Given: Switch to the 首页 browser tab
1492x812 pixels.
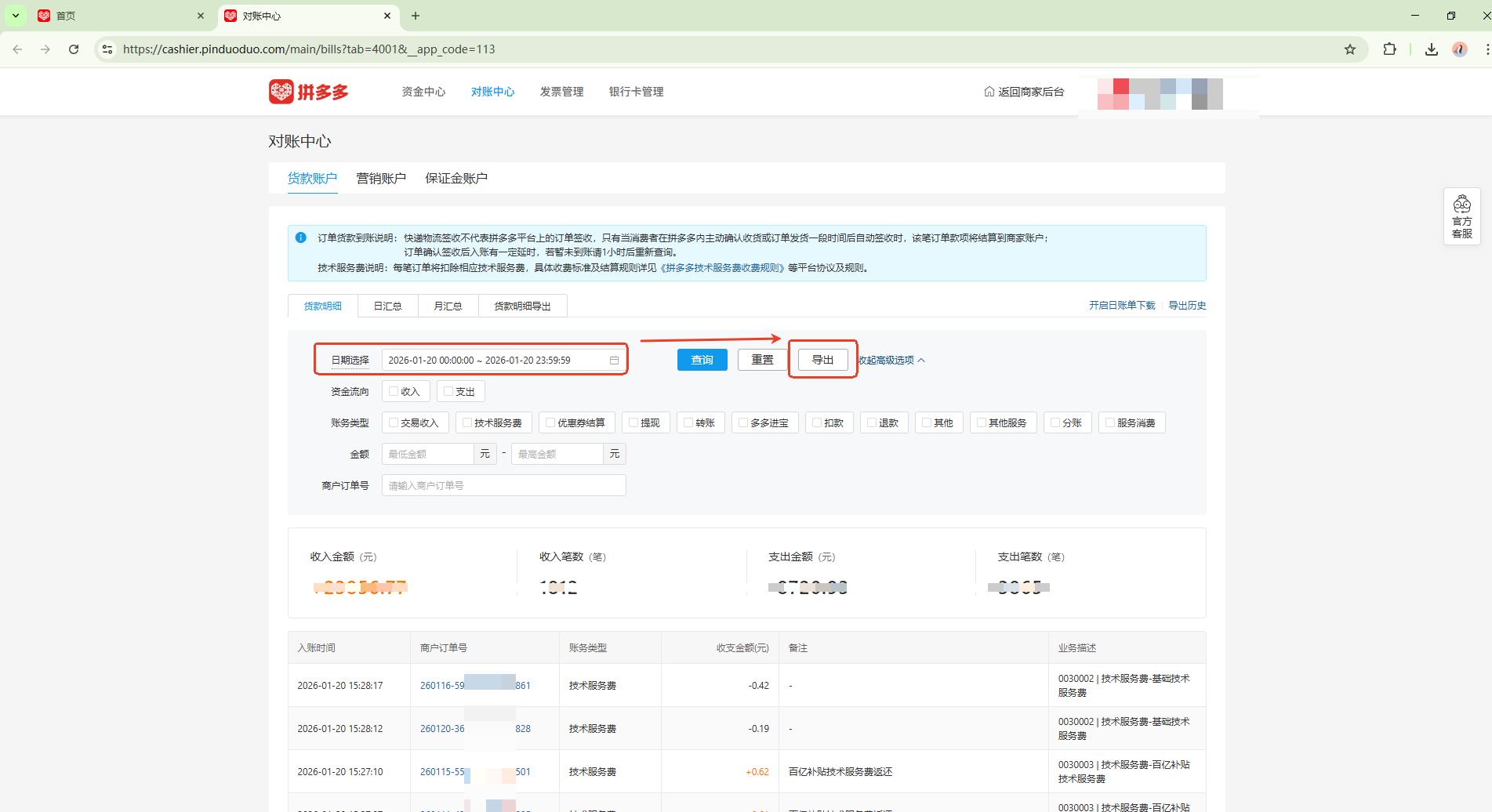Looking at the screenshot, I should click(x=122, y=16).
